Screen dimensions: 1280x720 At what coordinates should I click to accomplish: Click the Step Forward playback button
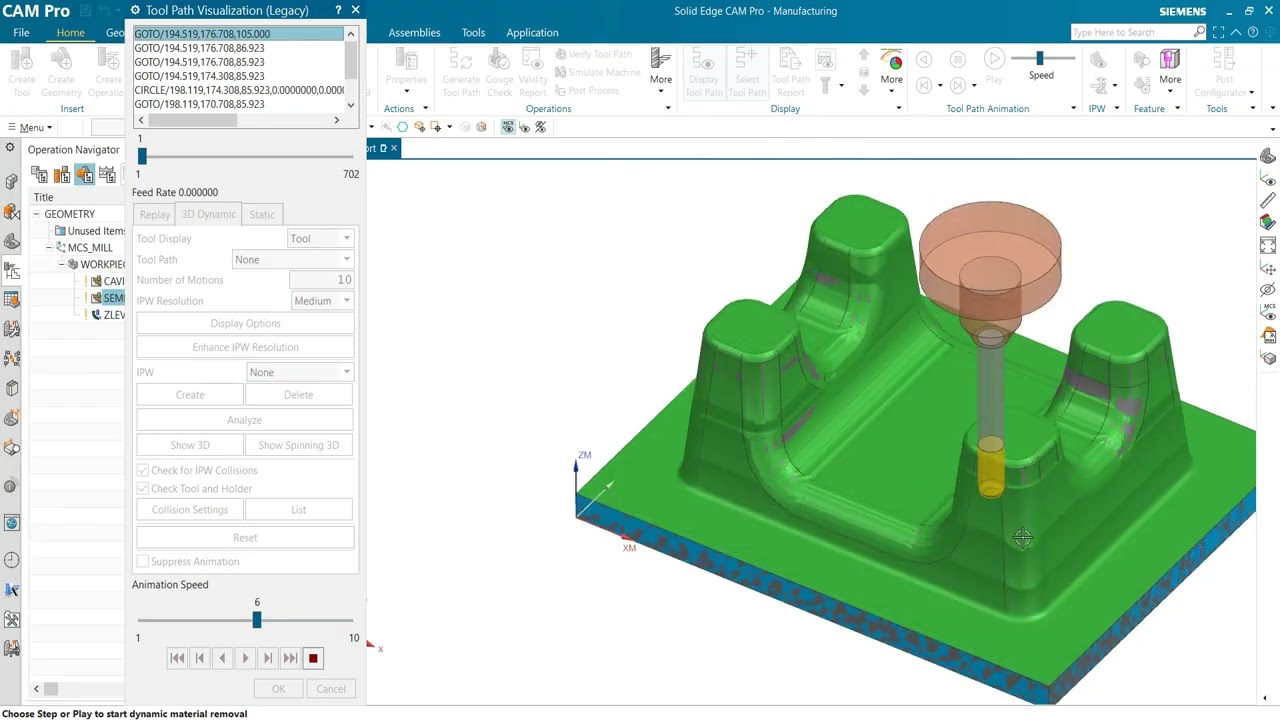coord(268,658)
